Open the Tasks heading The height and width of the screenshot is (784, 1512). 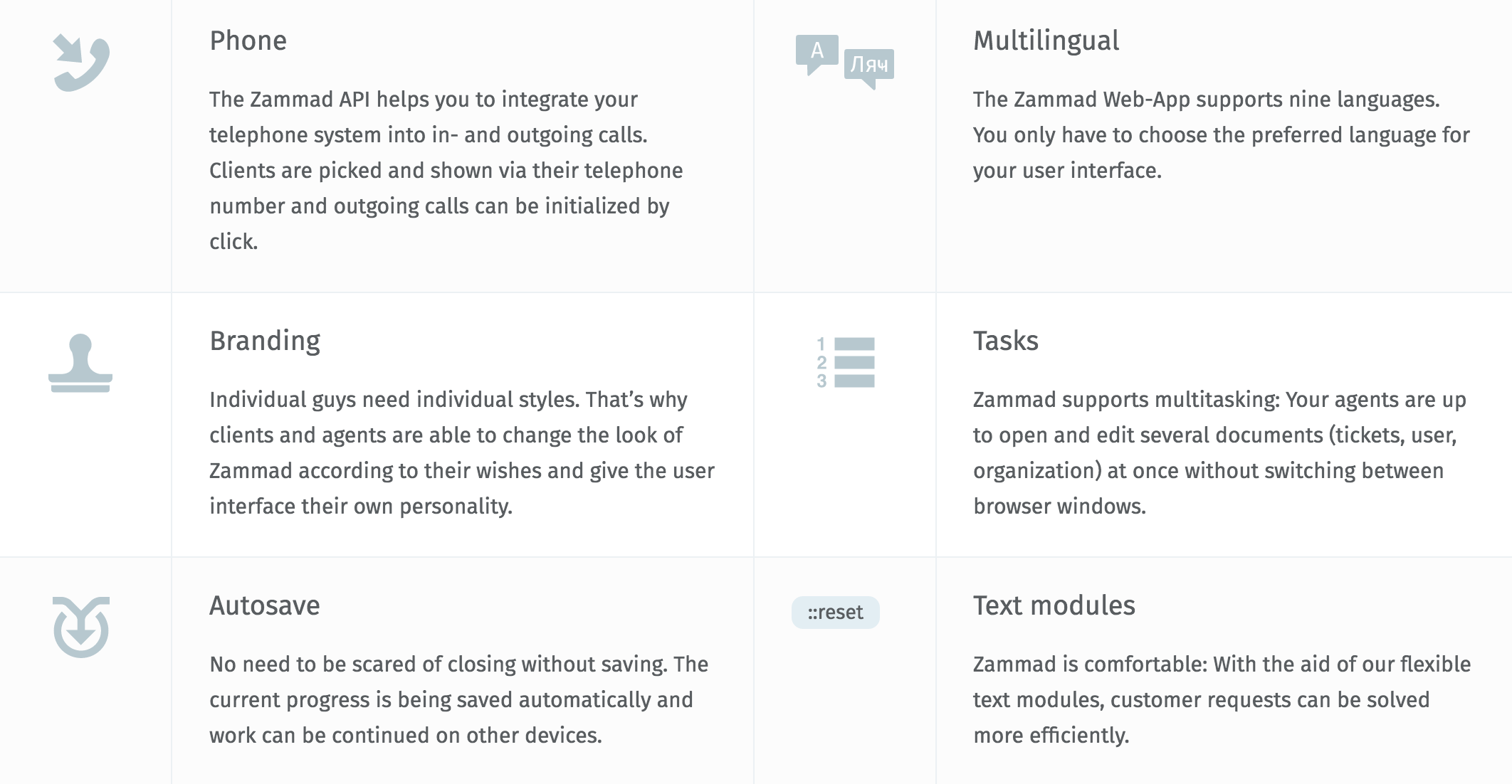1005,341
